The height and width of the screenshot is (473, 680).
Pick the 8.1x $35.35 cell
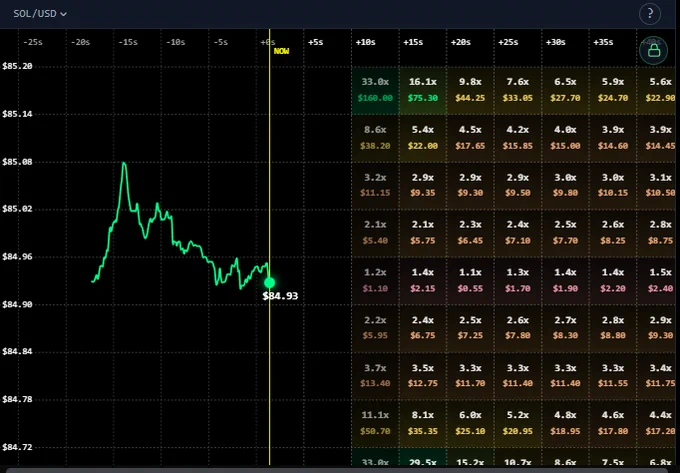pyautogui.click(x=423, y=423)
